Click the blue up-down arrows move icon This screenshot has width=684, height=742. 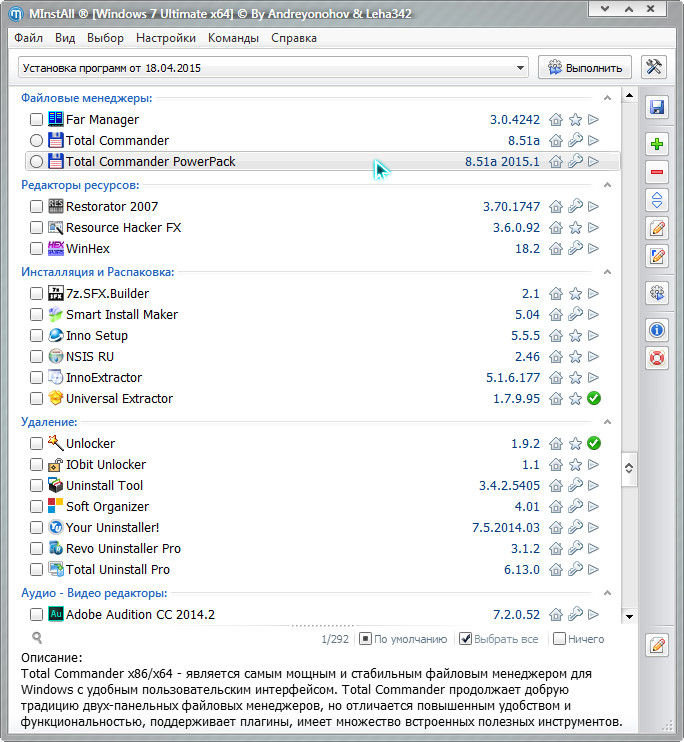(x=657, y=200)
